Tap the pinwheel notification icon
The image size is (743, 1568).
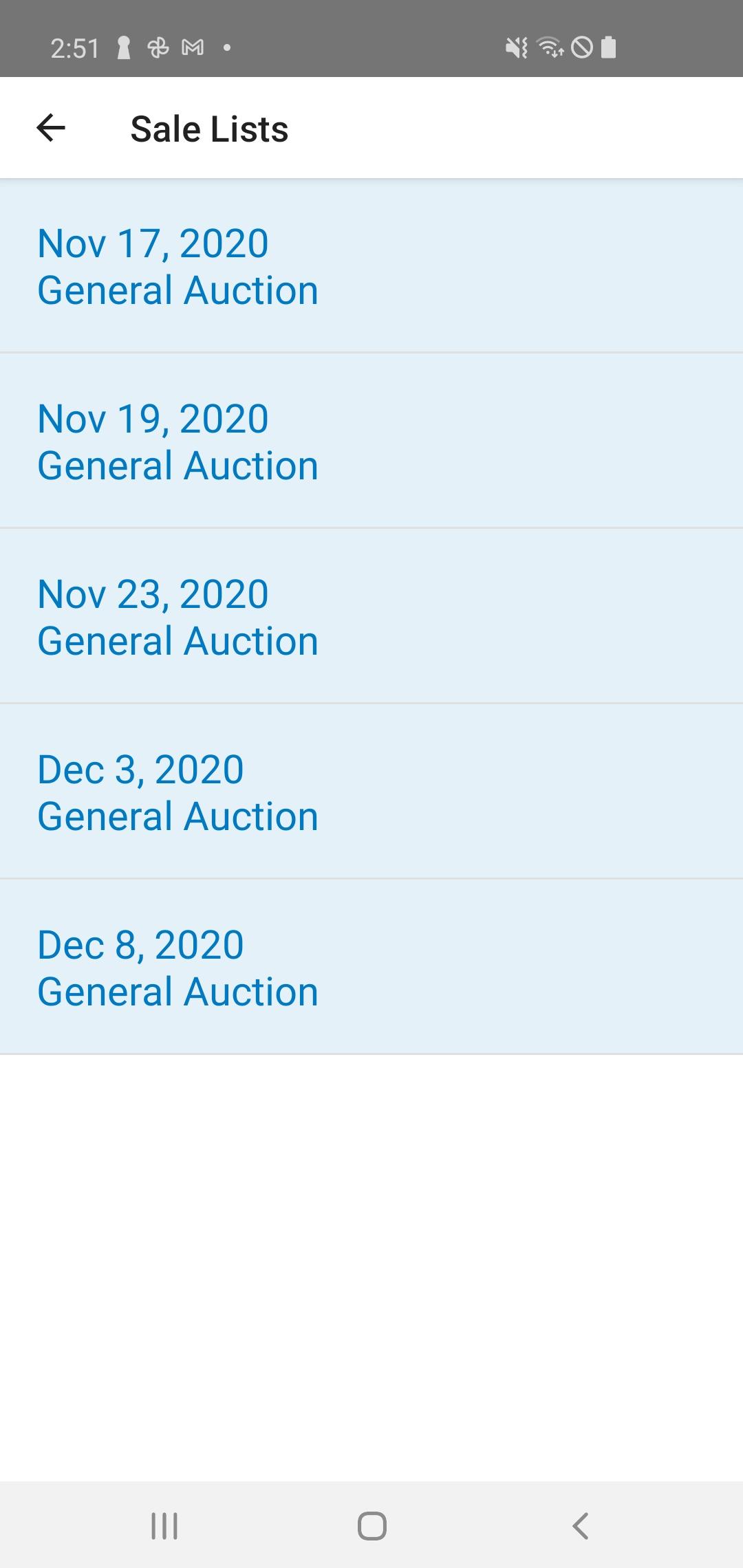[158, 47]
